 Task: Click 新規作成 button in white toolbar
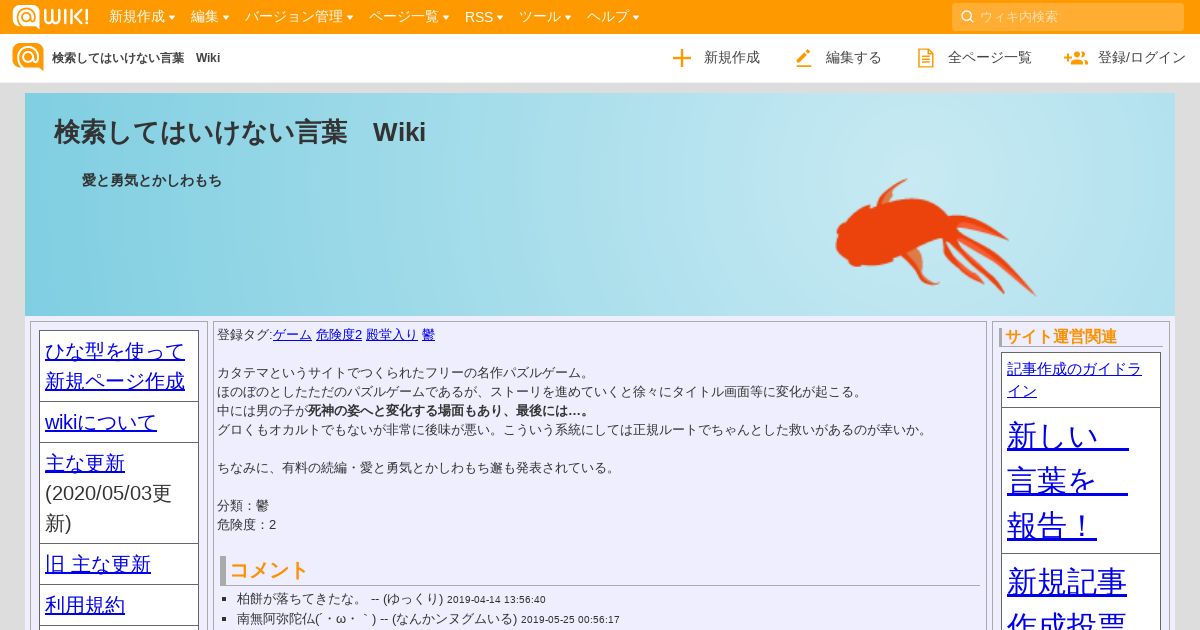[716, 58]
